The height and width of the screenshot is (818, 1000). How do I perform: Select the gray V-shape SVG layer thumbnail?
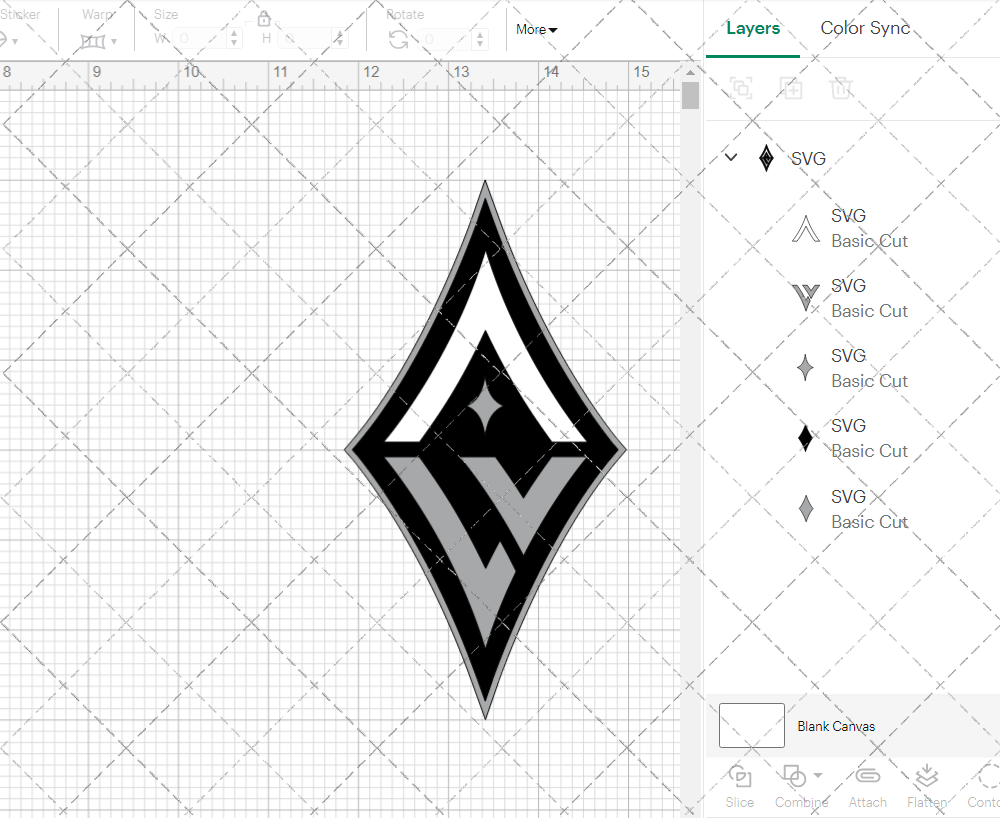(x=805, y=297)
